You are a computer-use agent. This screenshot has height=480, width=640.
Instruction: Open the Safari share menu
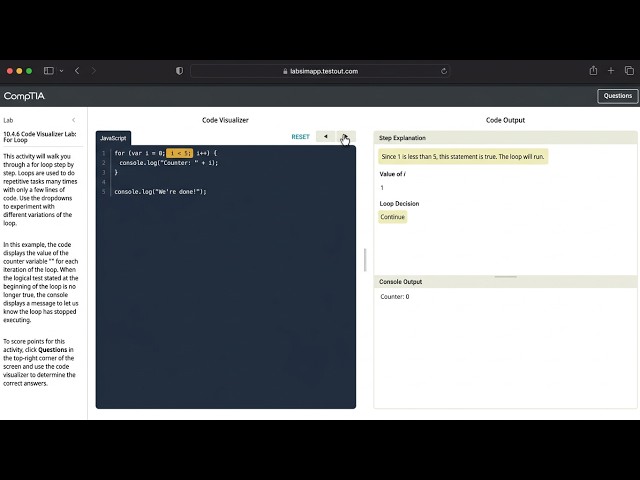593,71
